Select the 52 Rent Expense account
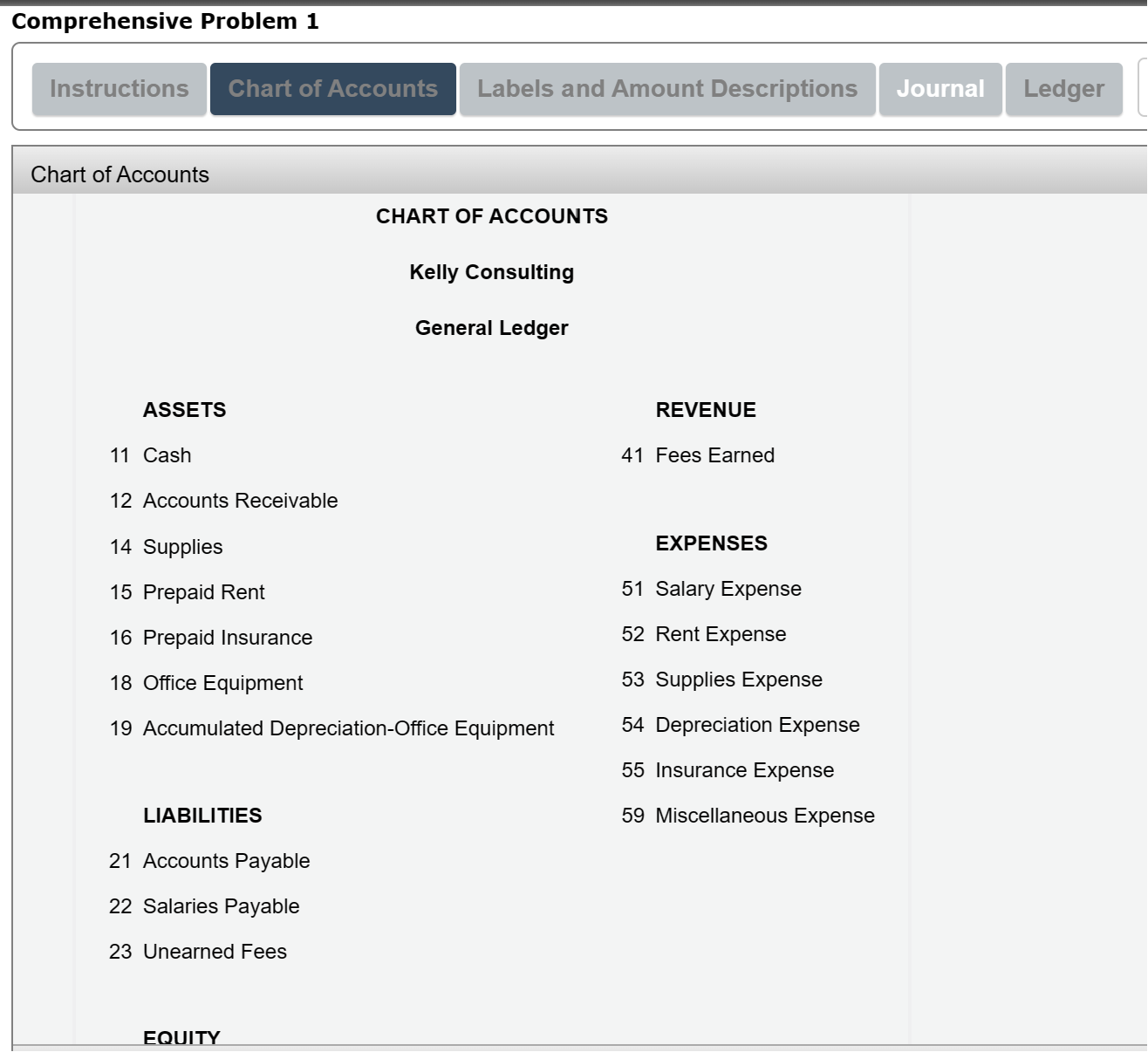Image resolution: width=1148 pixels, height=1052 pixels. (x=704, y=634)
